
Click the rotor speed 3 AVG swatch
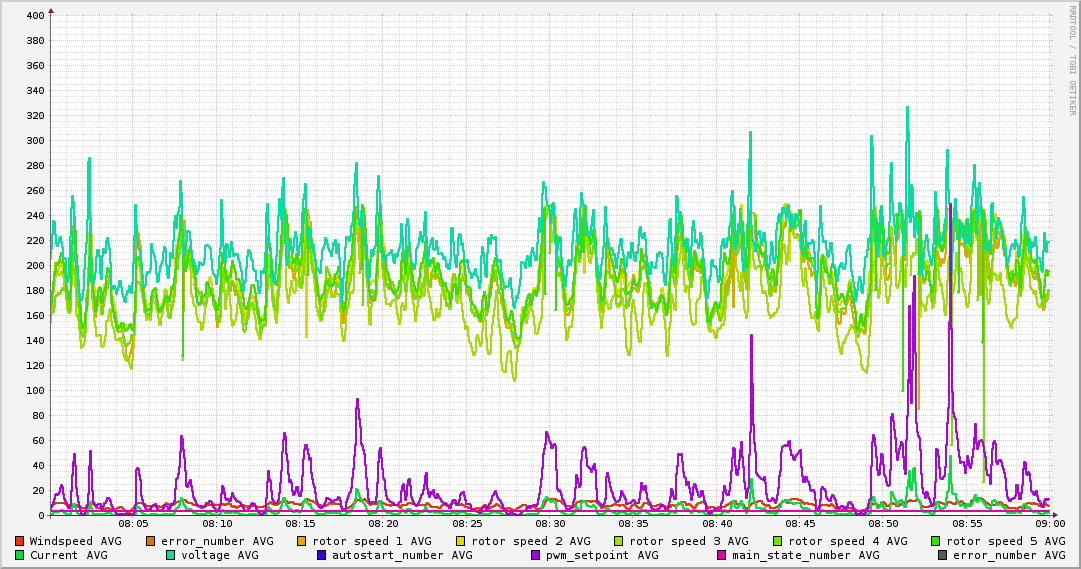tap(618, 541)
